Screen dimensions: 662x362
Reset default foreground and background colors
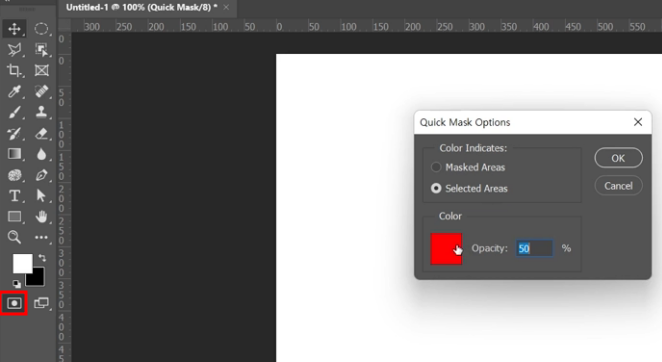16,284
